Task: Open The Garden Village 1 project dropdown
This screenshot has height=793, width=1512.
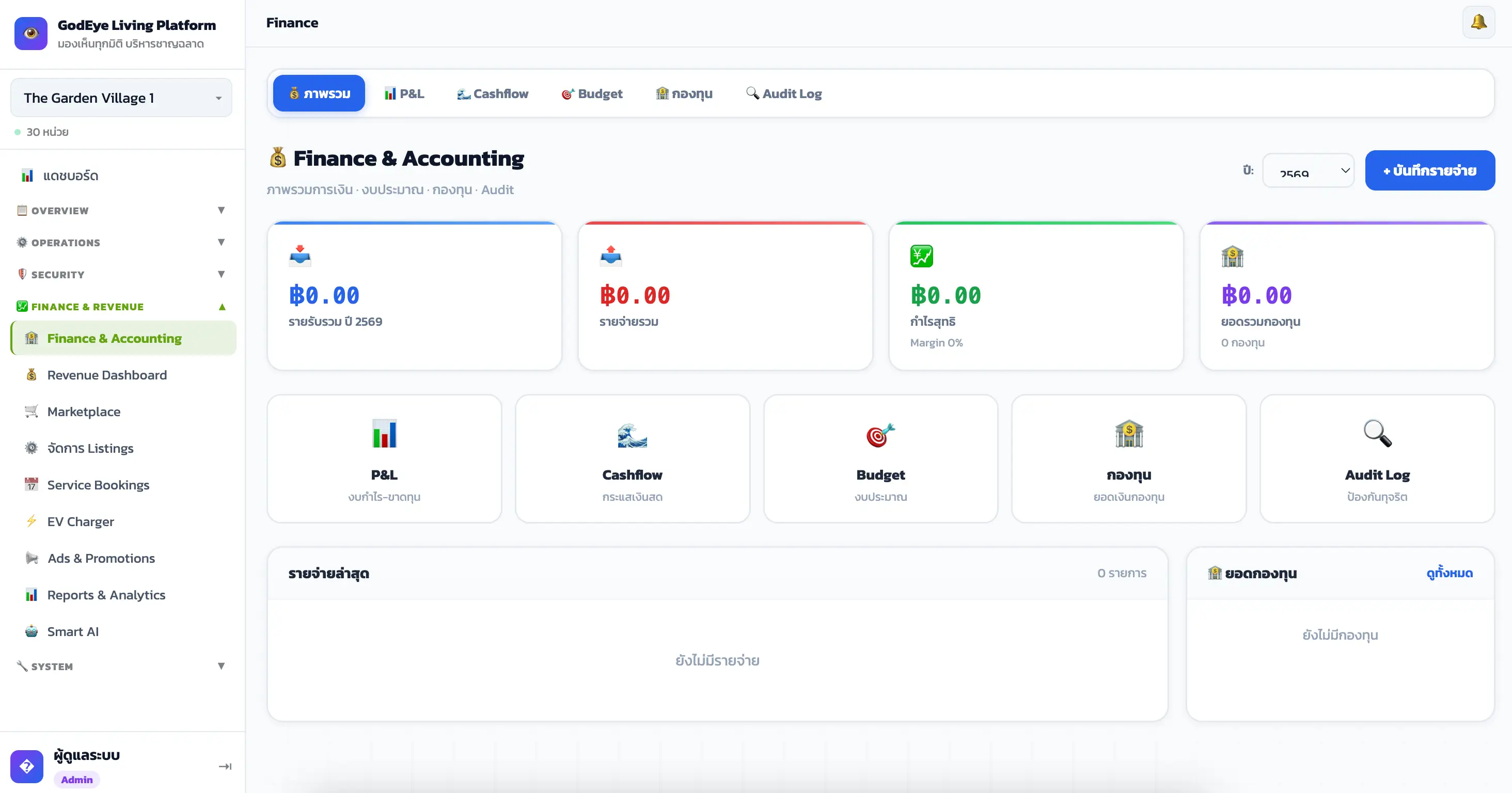Action: (121, 98)
